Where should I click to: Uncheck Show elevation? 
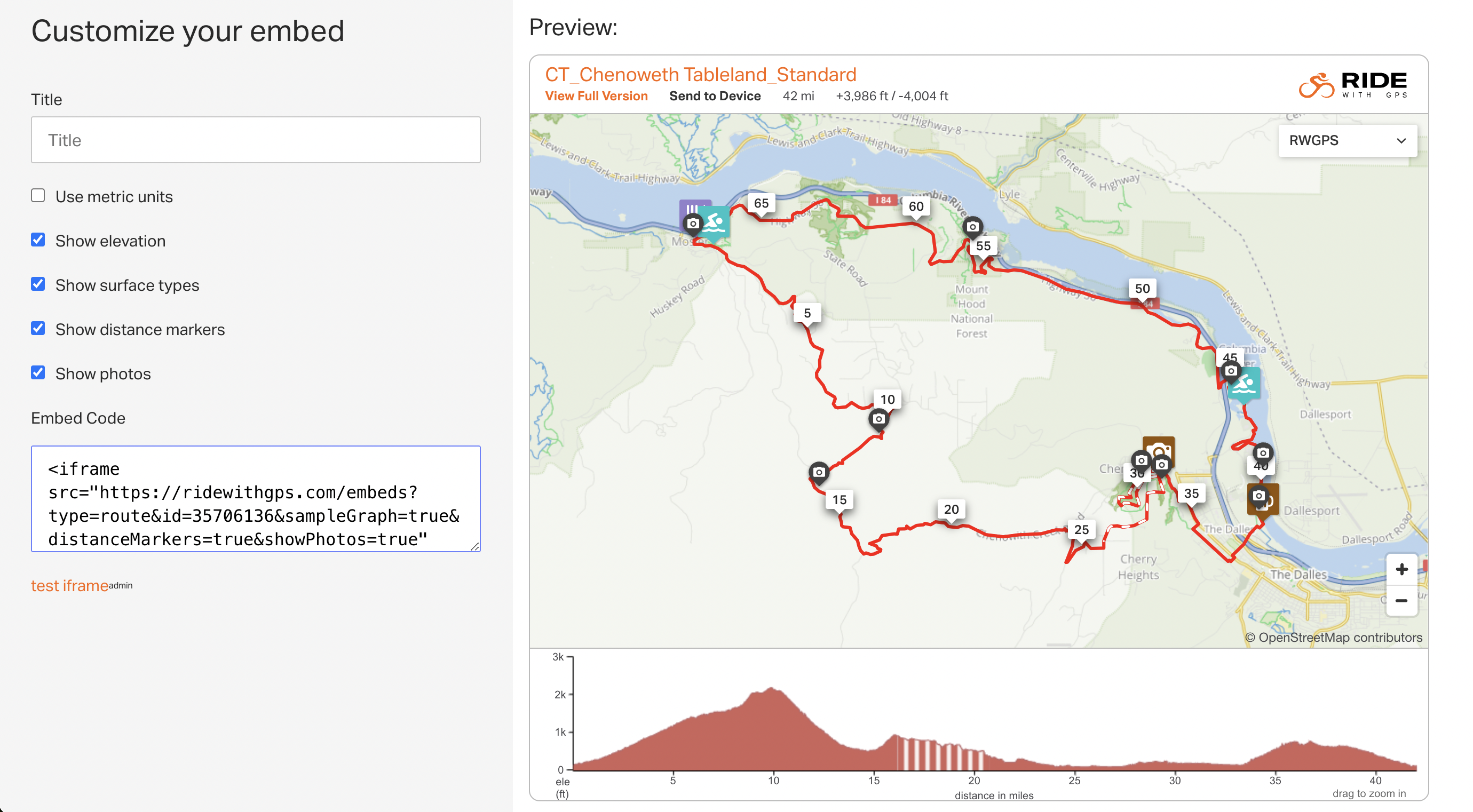click(38, 240)
